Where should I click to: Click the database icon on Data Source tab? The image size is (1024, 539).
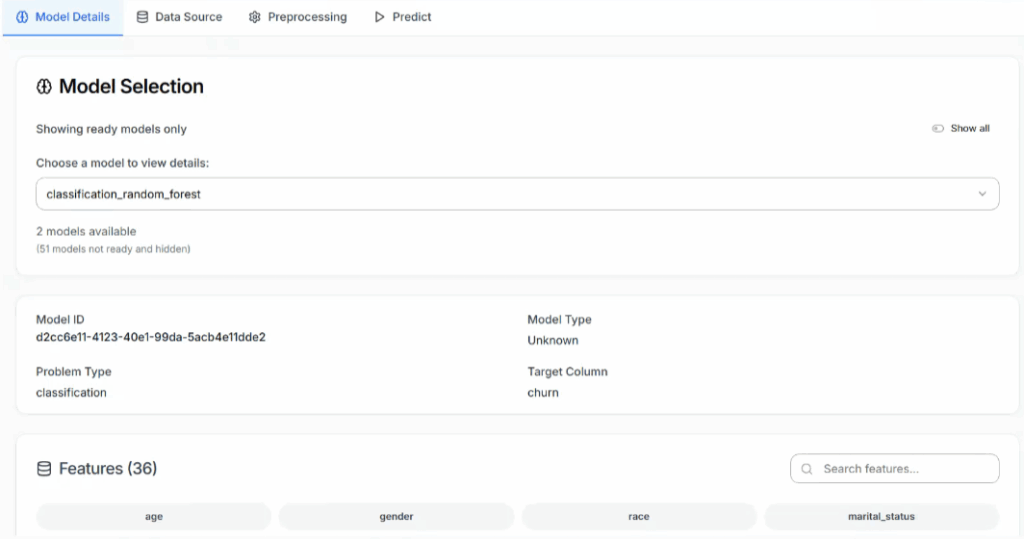(142, 17)
